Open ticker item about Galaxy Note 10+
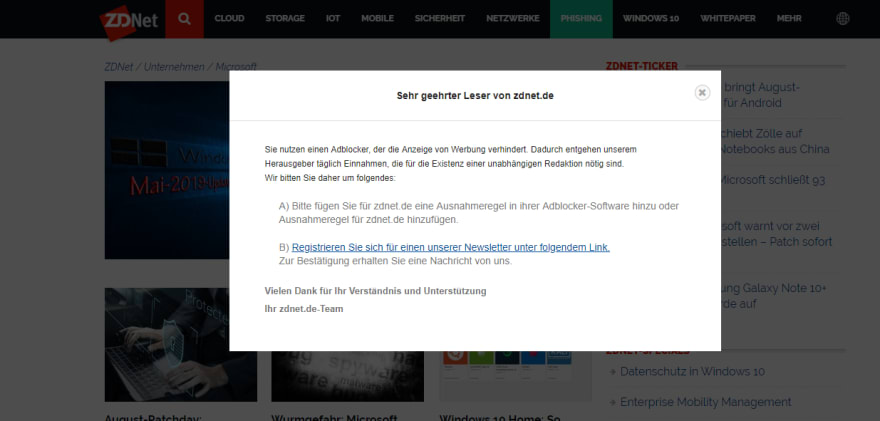This screenshot has height=421, width=880. coord(774,296)
